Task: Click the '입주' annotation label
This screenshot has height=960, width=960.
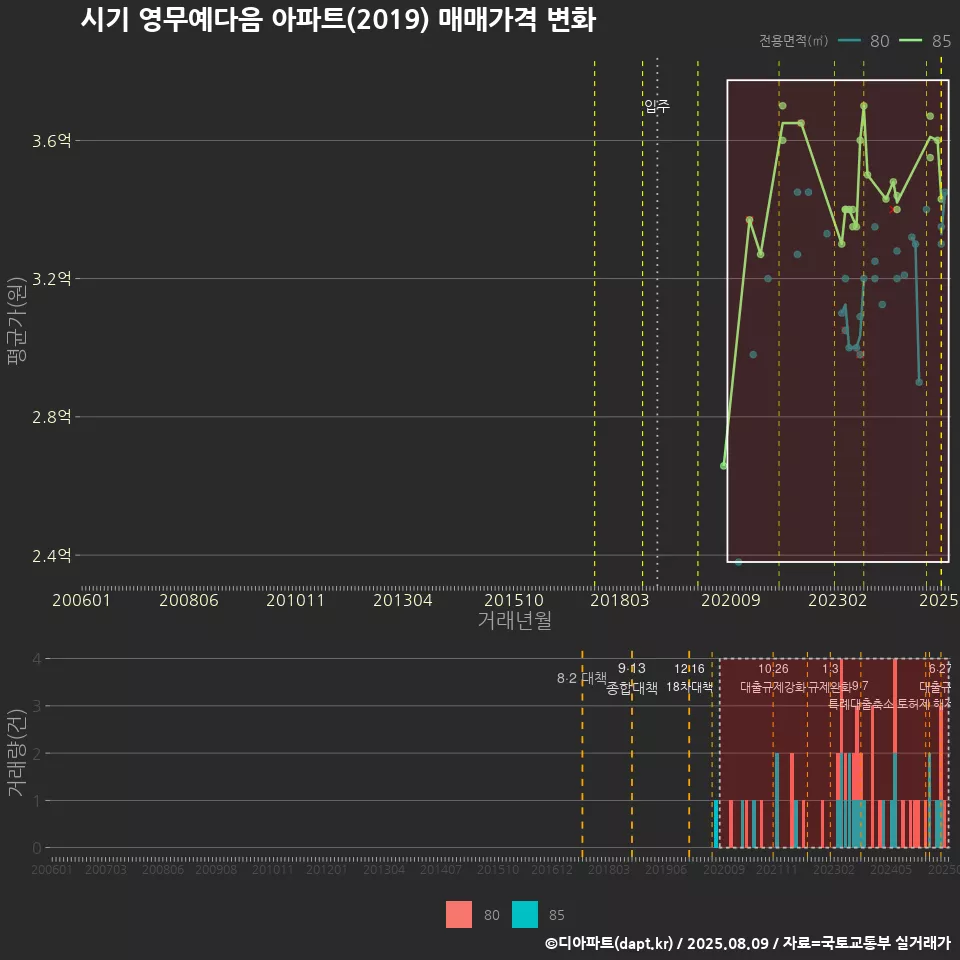Action: coord(657,107)
